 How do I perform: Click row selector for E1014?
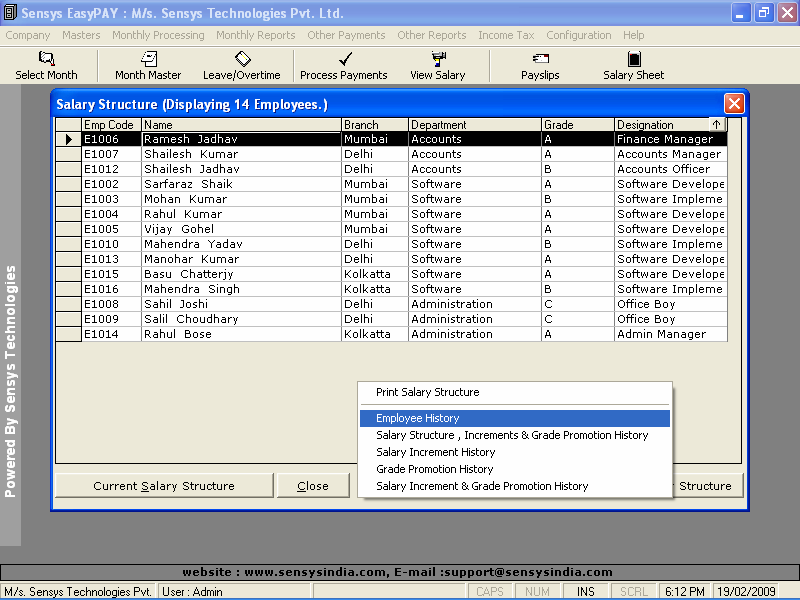point(69,334)
